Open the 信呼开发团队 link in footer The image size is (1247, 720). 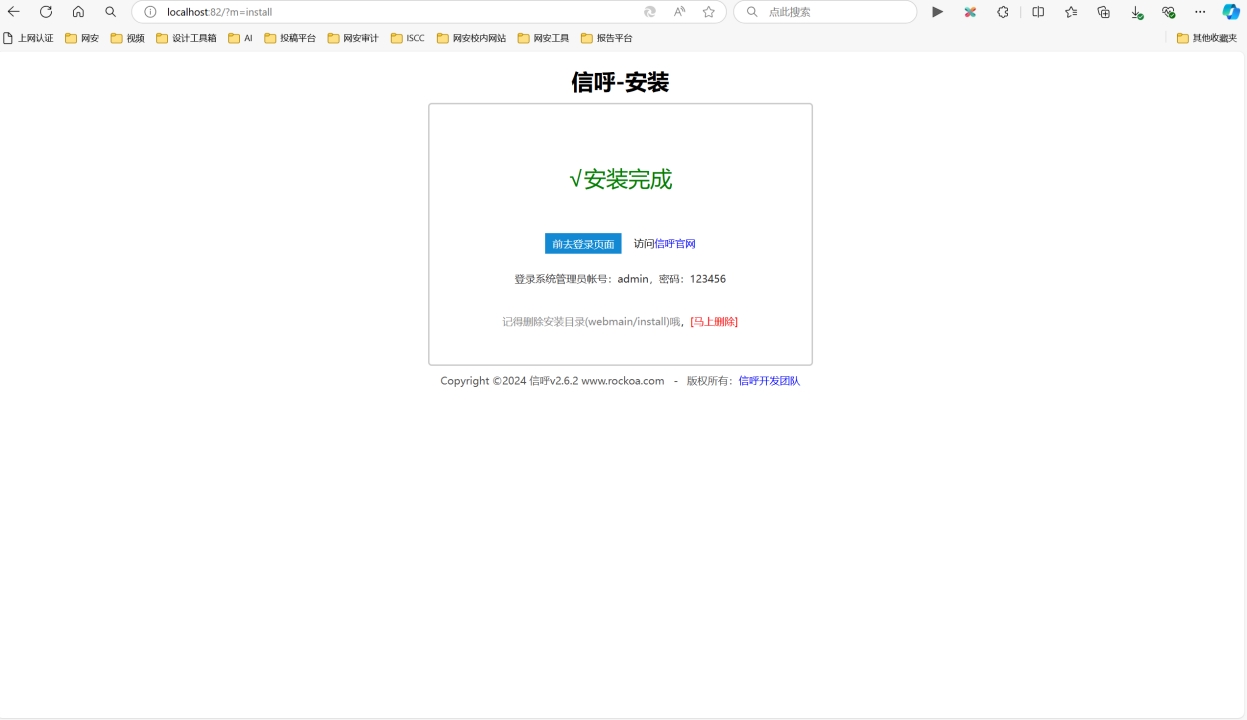769,381
